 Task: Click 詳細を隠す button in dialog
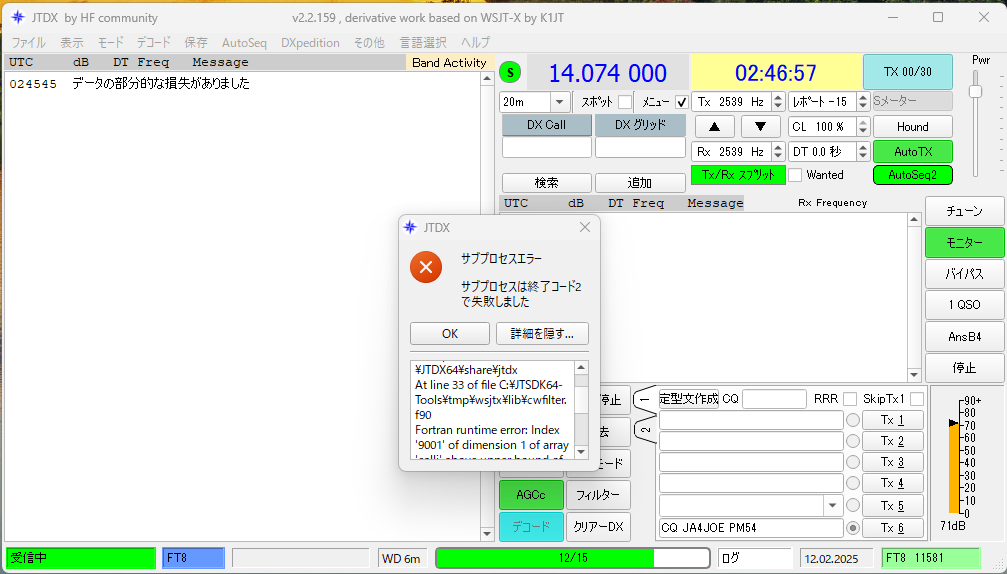click(542, 333)
